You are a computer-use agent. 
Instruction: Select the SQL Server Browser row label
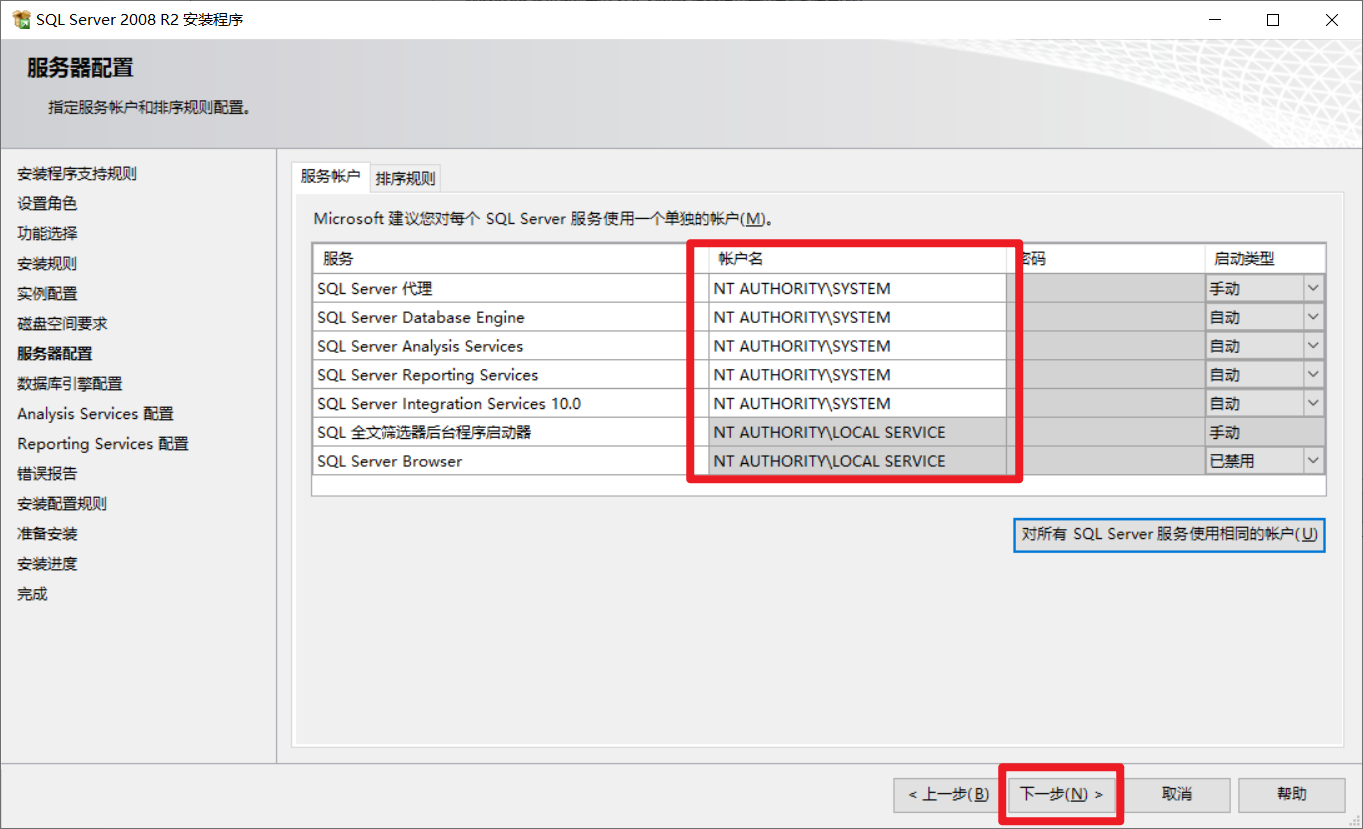(x=390, y=462)
